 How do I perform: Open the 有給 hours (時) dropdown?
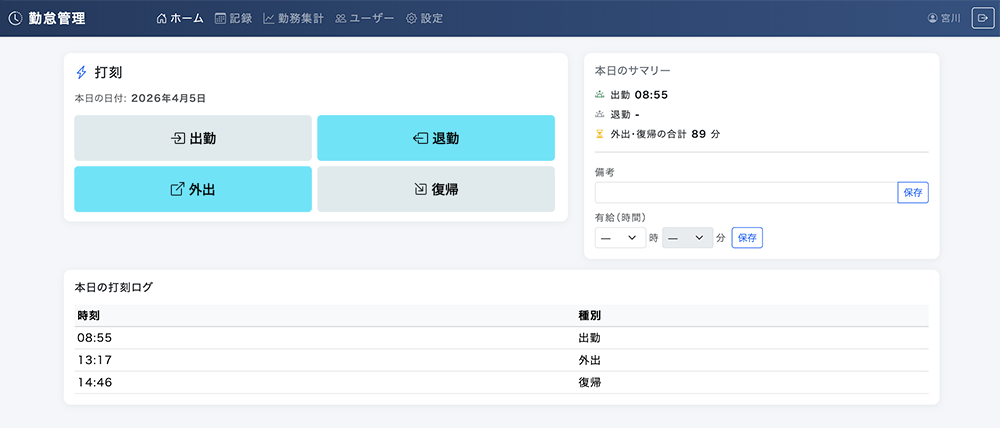(621, 237)
